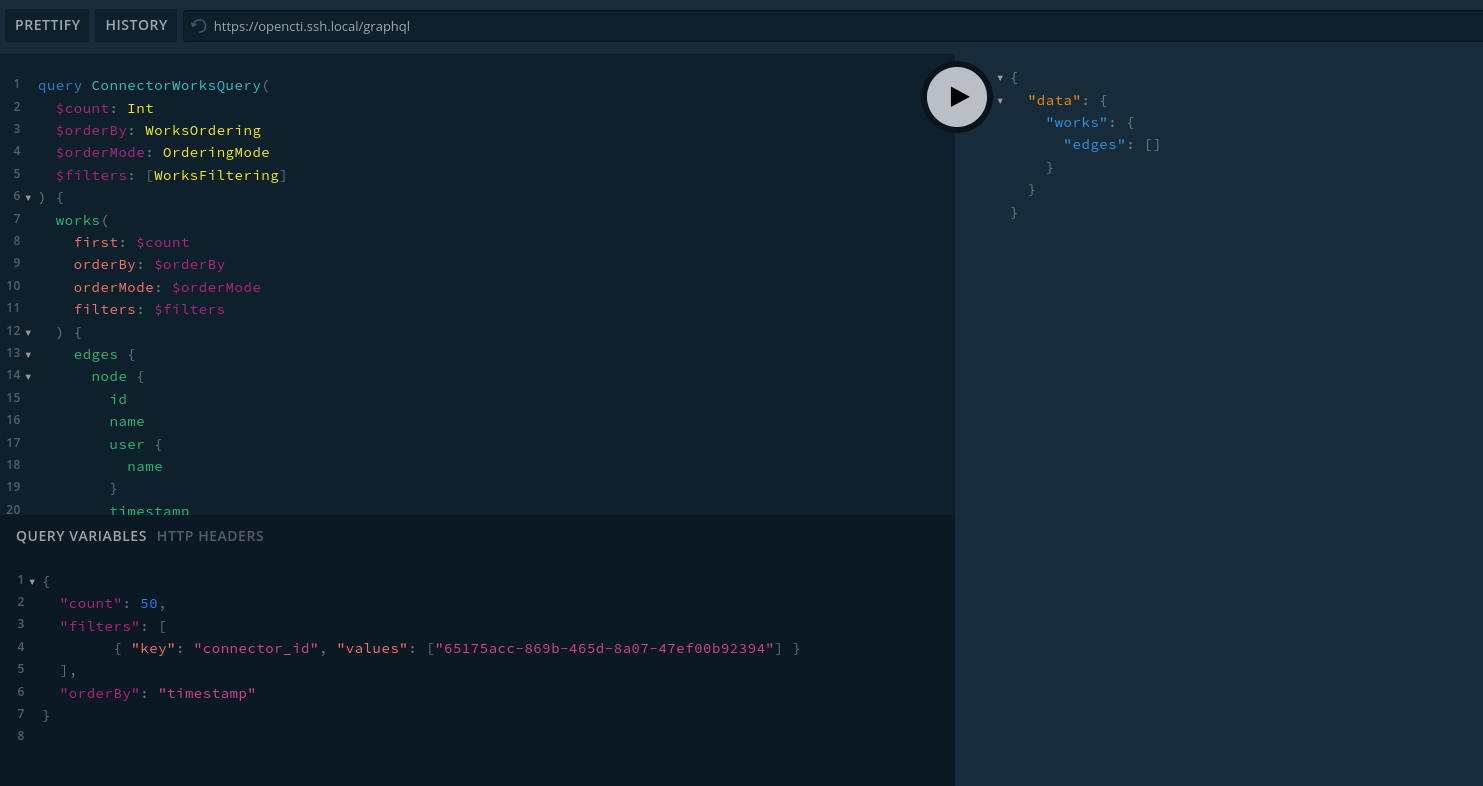Screen dimensions: 1483x786
Task: Click the reload schema icon beside the URL
Action: 199,26
